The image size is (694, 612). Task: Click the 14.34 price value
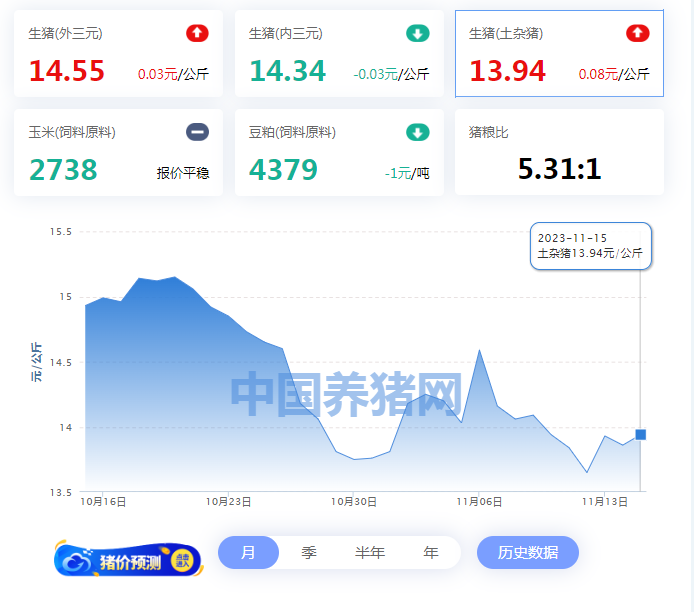[288, 71]
